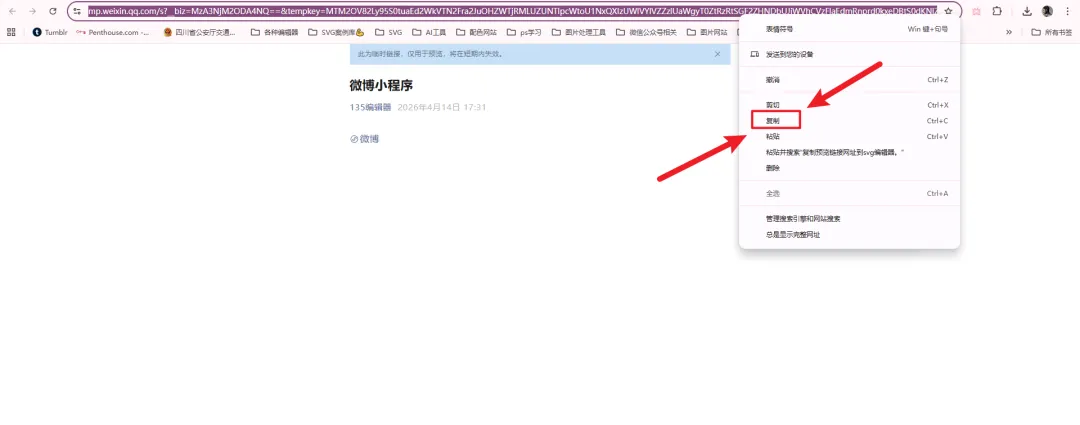Choose 全选 in the context menu
Image resolution: width=1080 pixels, height=425 pixels.
coord(849,194)
